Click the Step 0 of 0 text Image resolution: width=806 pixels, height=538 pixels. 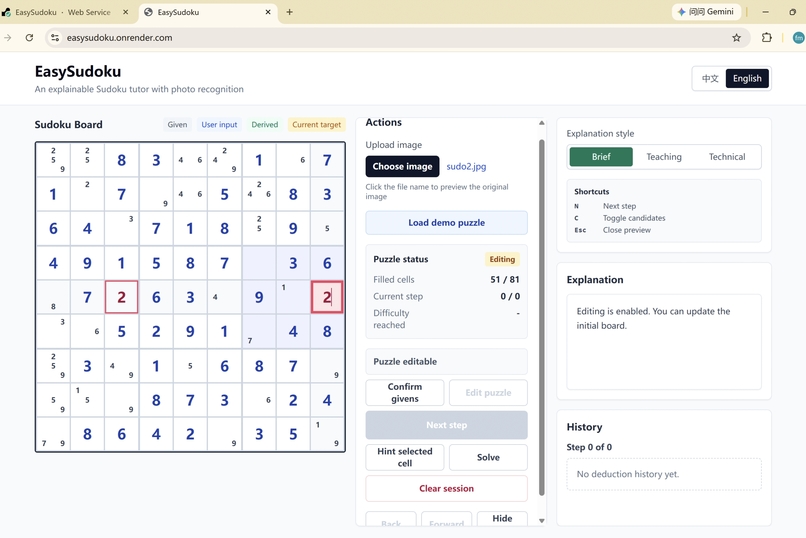pos(589,447)
